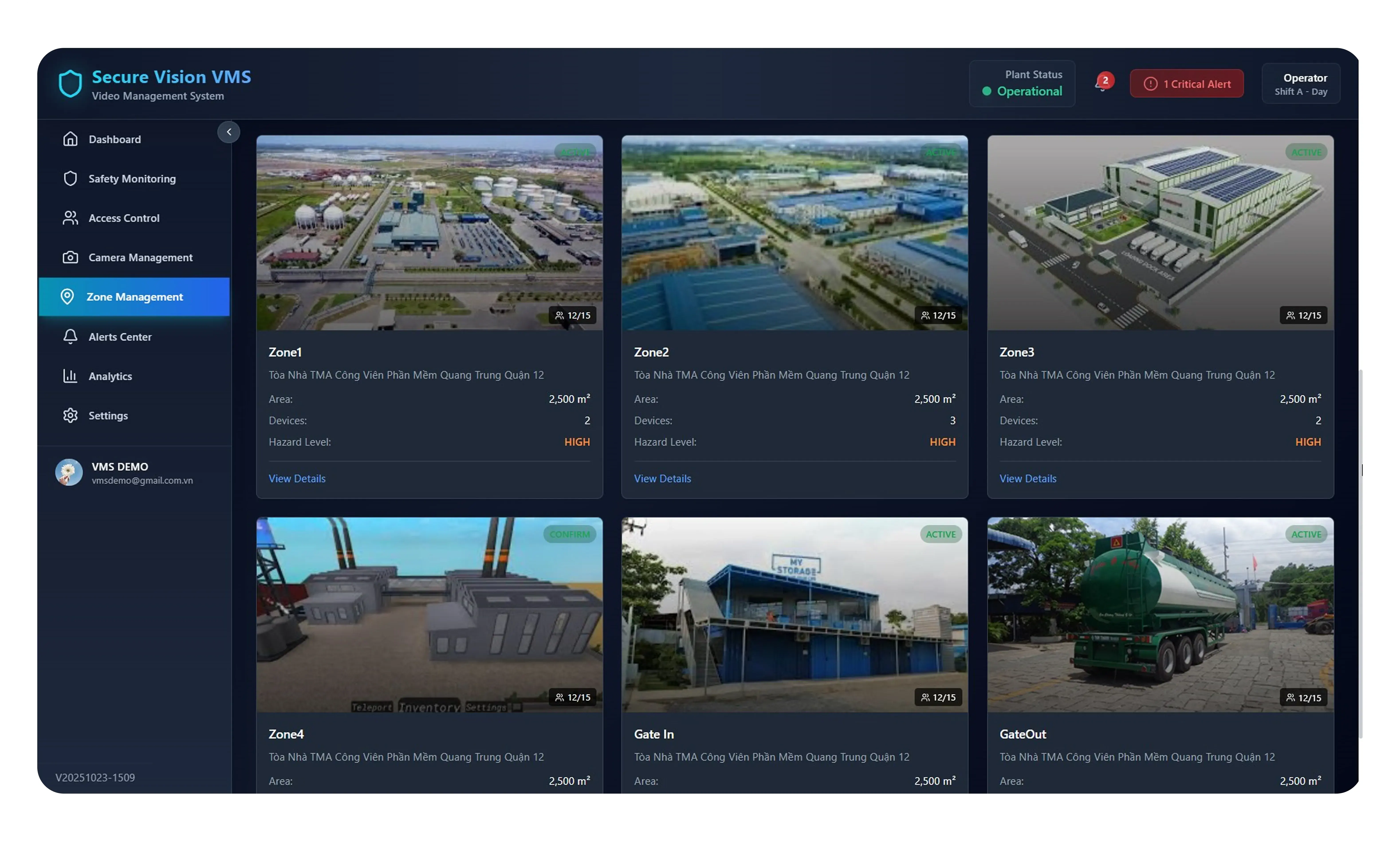Click the HIGH hazard level on Zone3
Screen dimensions: 1400x842
1308,442
